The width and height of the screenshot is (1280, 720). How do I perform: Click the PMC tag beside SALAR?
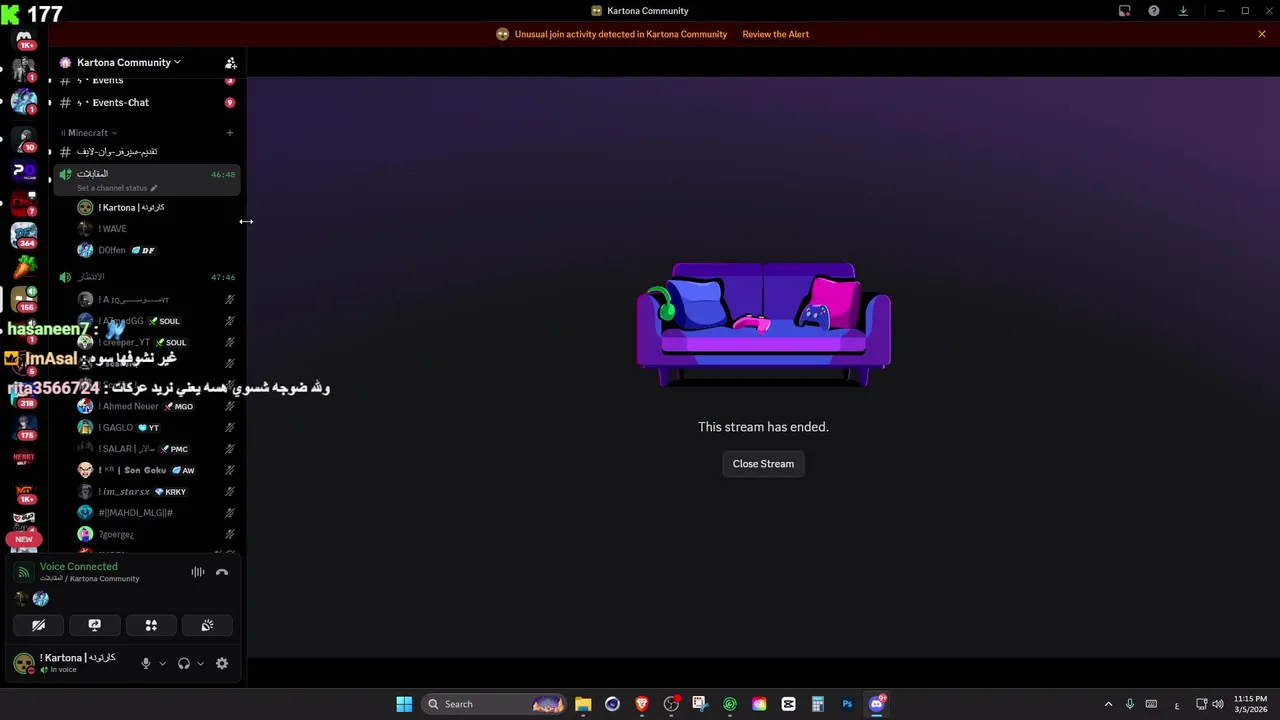[174, 449]
